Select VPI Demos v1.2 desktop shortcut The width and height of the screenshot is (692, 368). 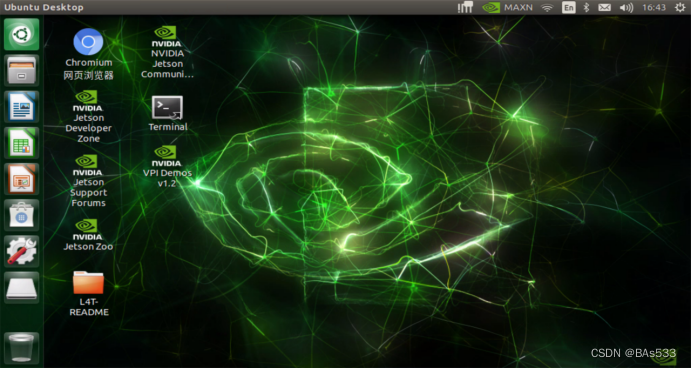tap(167, 166)
